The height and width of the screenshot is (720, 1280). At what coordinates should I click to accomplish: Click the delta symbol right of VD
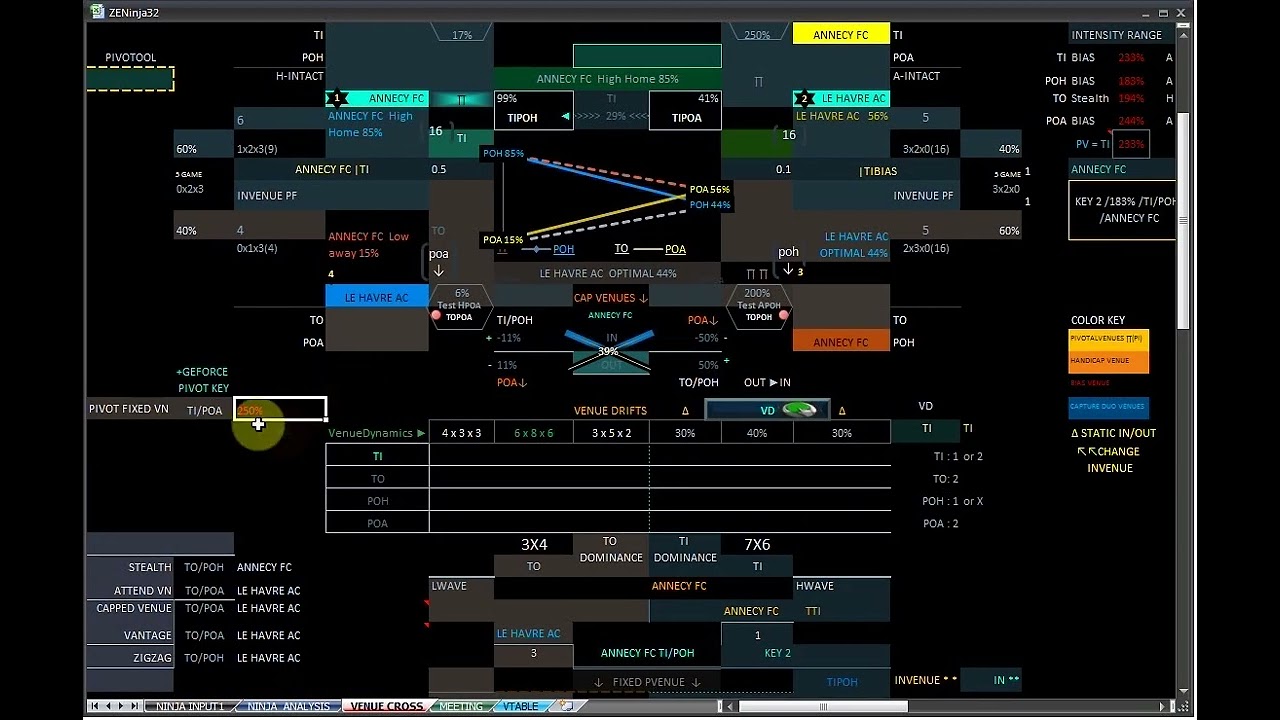(842, 410)
